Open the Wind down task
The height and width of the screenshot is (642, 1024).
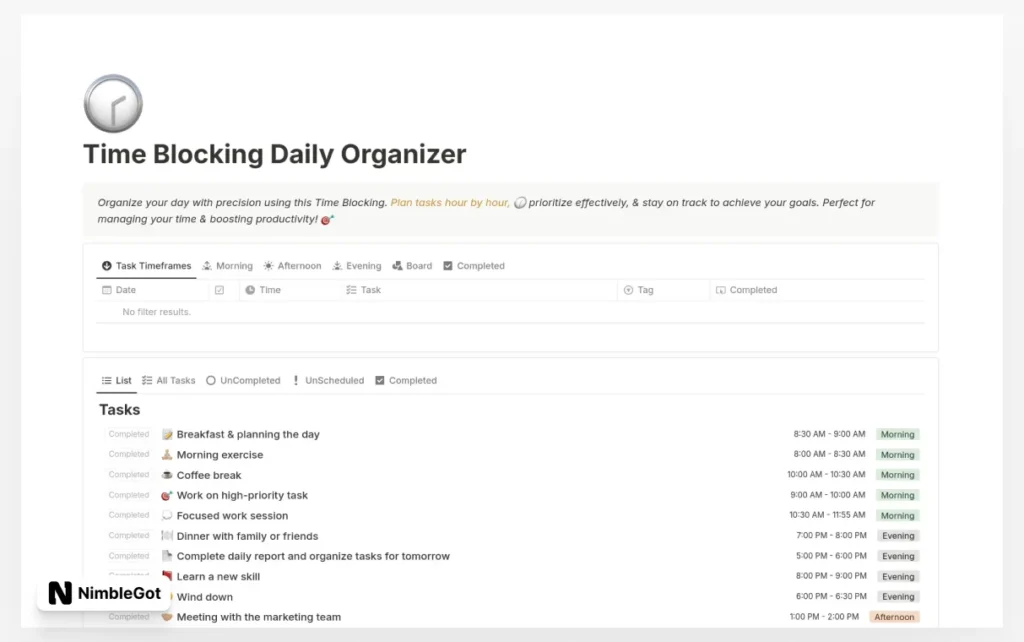pyautogui.click(x=204, y=596)
